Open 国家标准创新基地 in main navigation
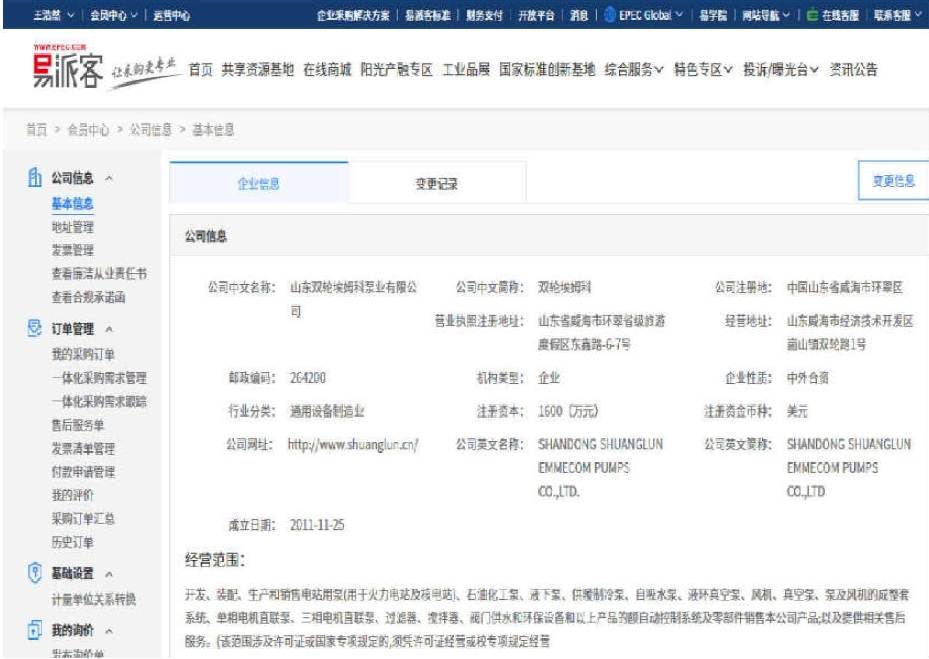 coord(547,70)
